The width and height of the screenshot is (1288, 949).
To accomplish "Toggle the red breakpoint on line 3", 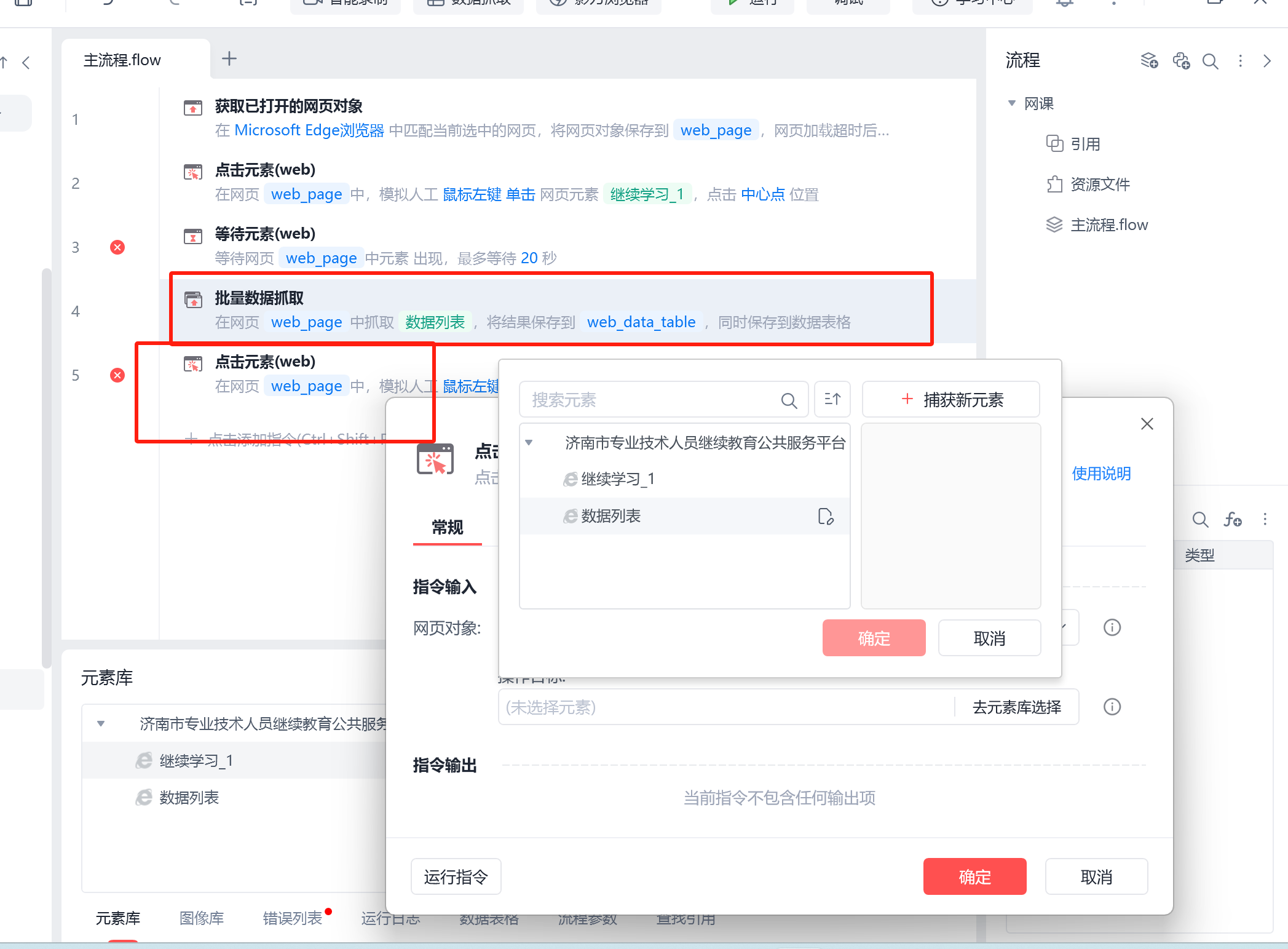I will point(117,247).
